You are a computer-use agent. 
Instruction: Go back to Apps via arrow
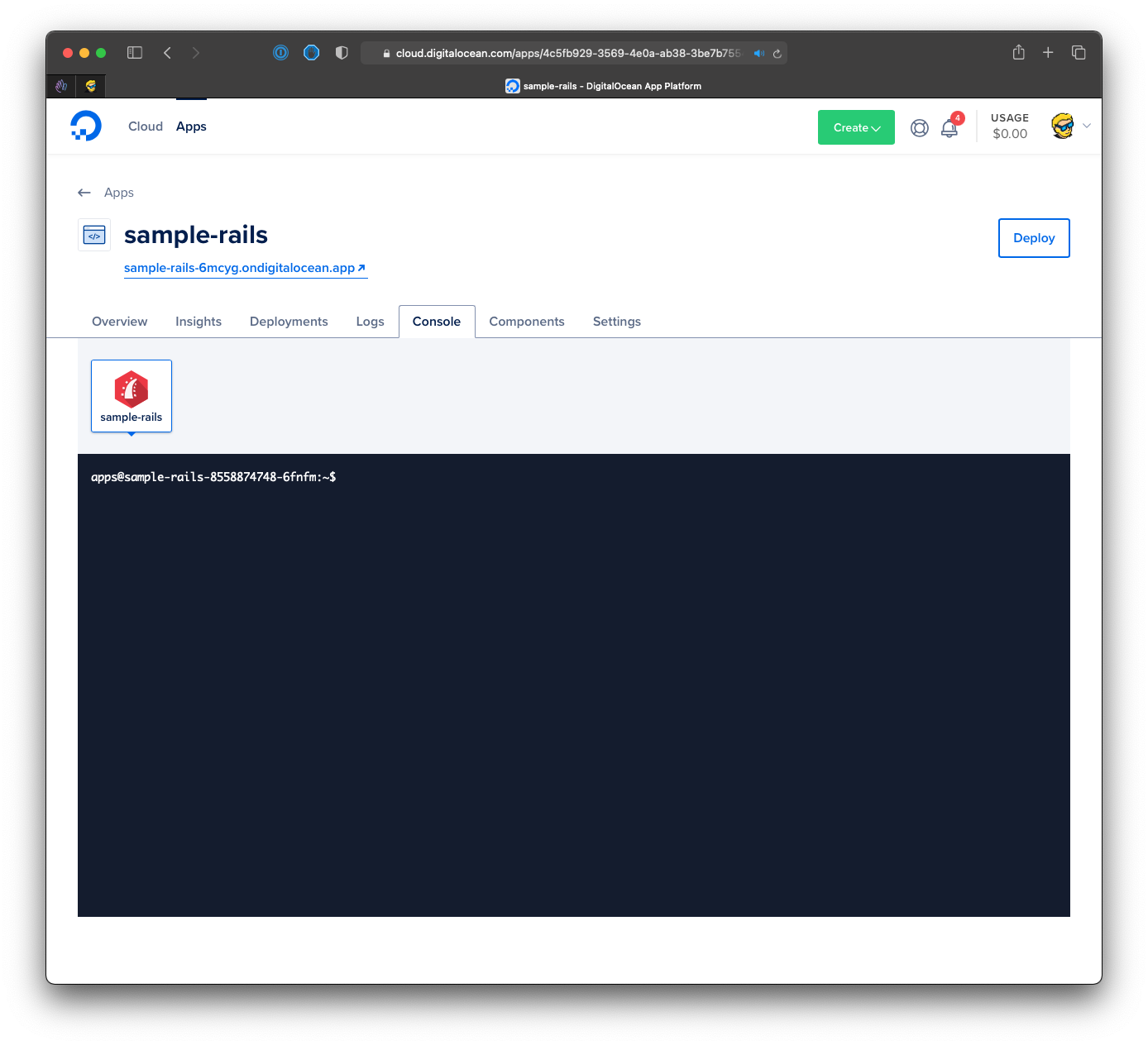[84, 193]
